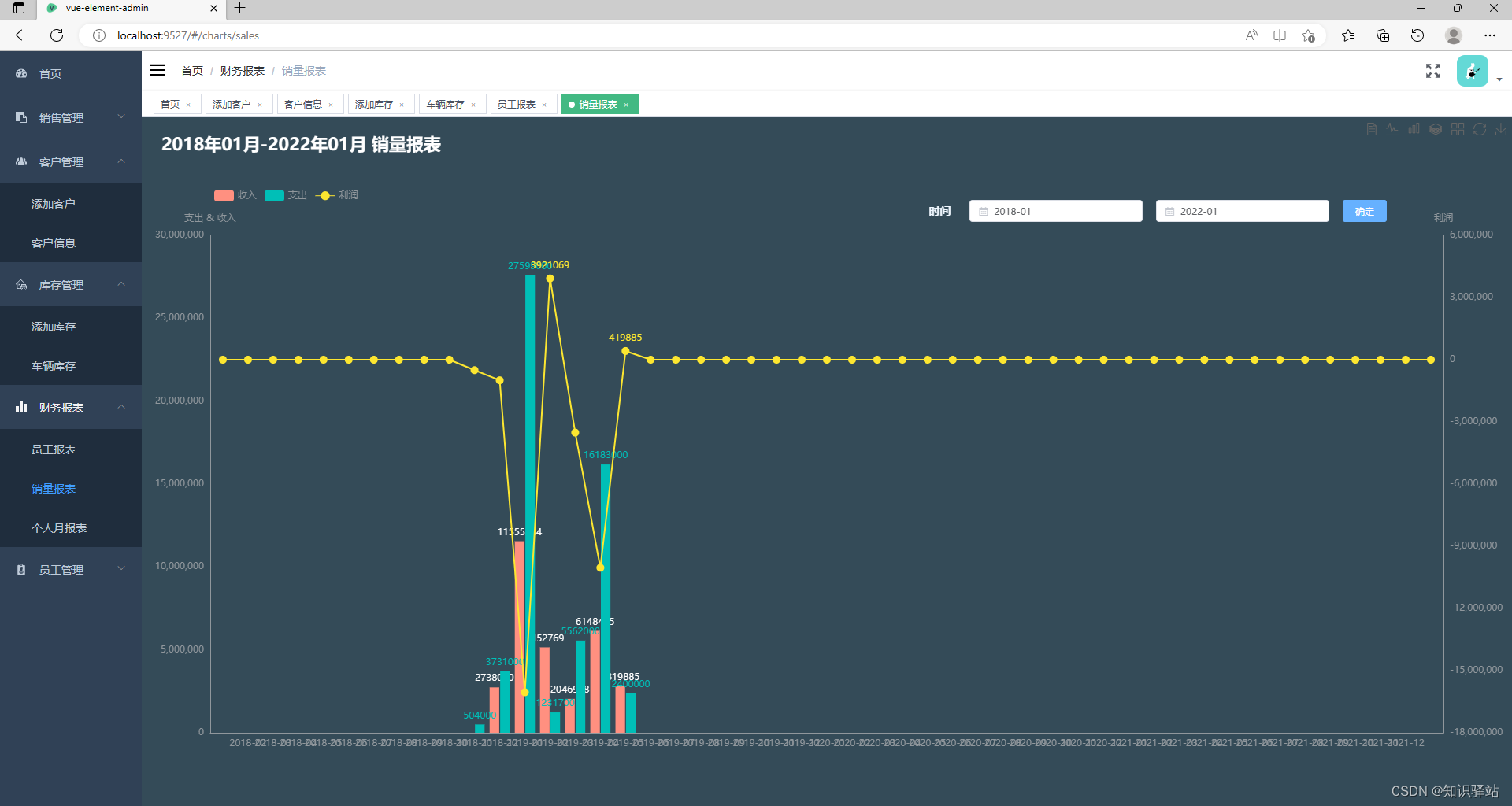The height and width of the screenshot is (806, 1512).
Task: Open browser profile icon
Action: click(x=1454, y=35)
